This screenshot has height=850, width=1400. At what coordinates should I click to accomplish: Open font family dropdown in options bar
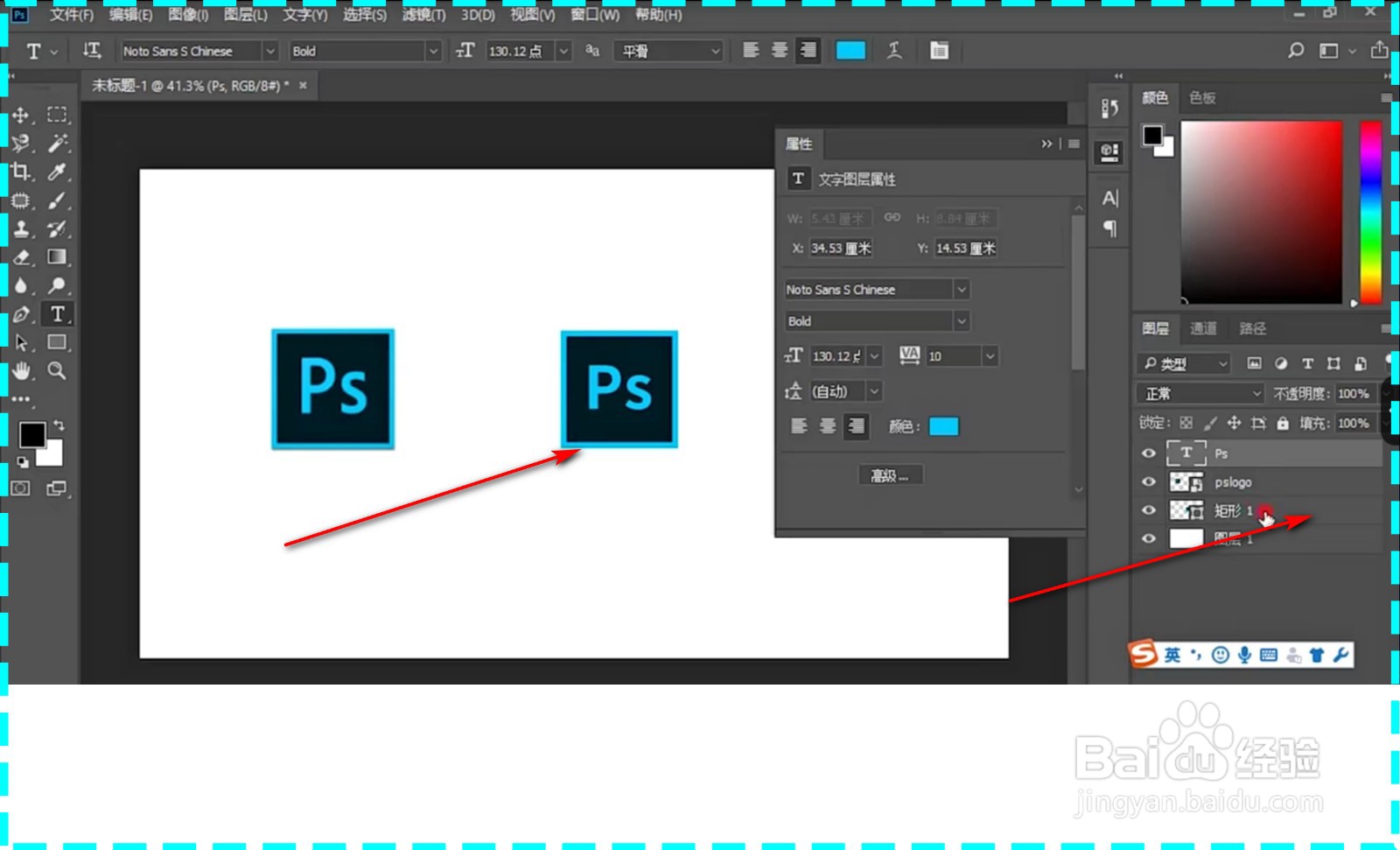pyautogui.click(x=269, y=52)
